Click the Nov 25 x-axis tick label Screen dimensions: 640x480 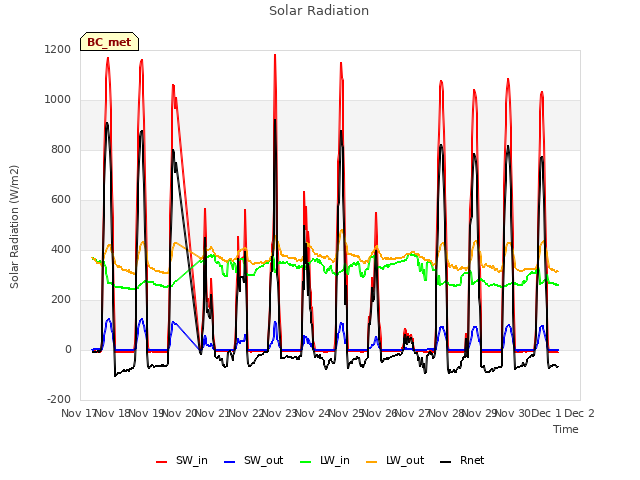[x=346, y=413]
